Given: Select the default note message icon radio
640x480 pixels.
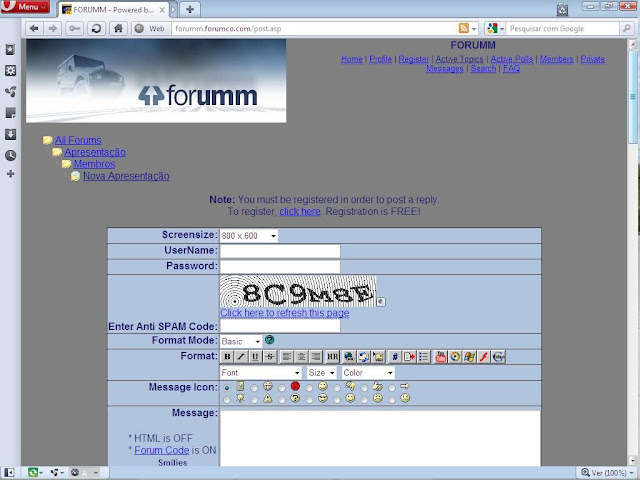Looking at the screenshot, I should point(227,388).
